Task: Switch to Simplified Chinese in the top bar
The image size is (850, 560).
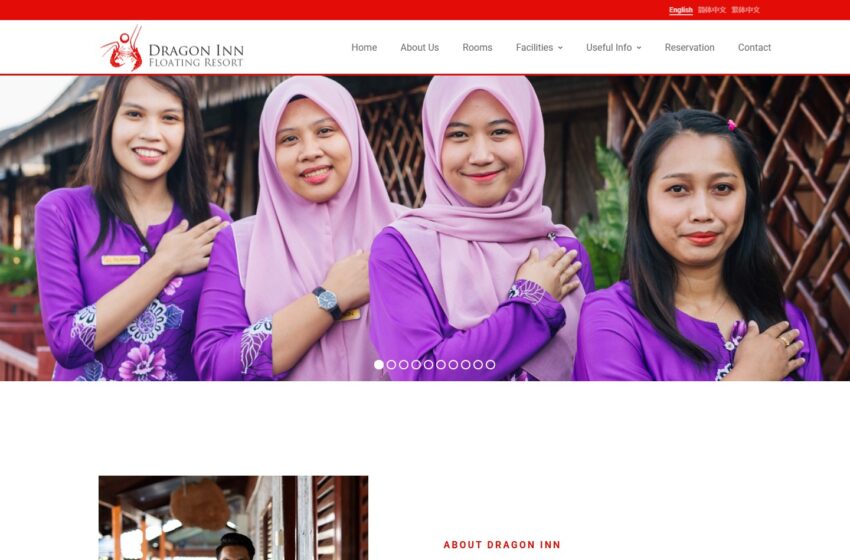Action: pyautogui.click(x=712, y=10)
